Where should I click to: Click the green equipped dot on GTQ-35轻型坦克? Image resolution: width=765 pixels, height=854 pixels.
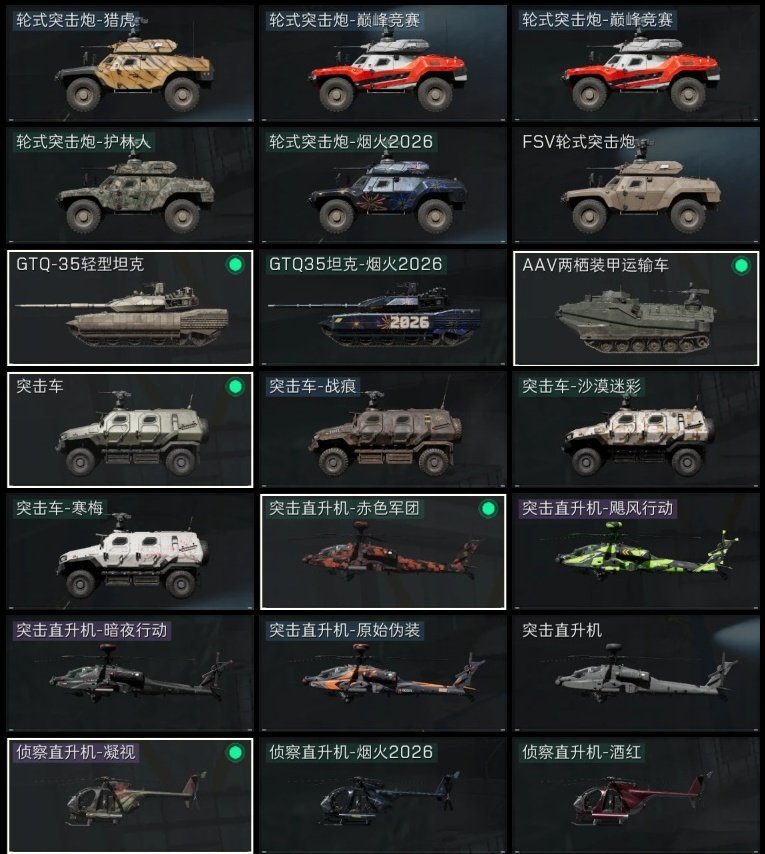(x=235, y=265)
